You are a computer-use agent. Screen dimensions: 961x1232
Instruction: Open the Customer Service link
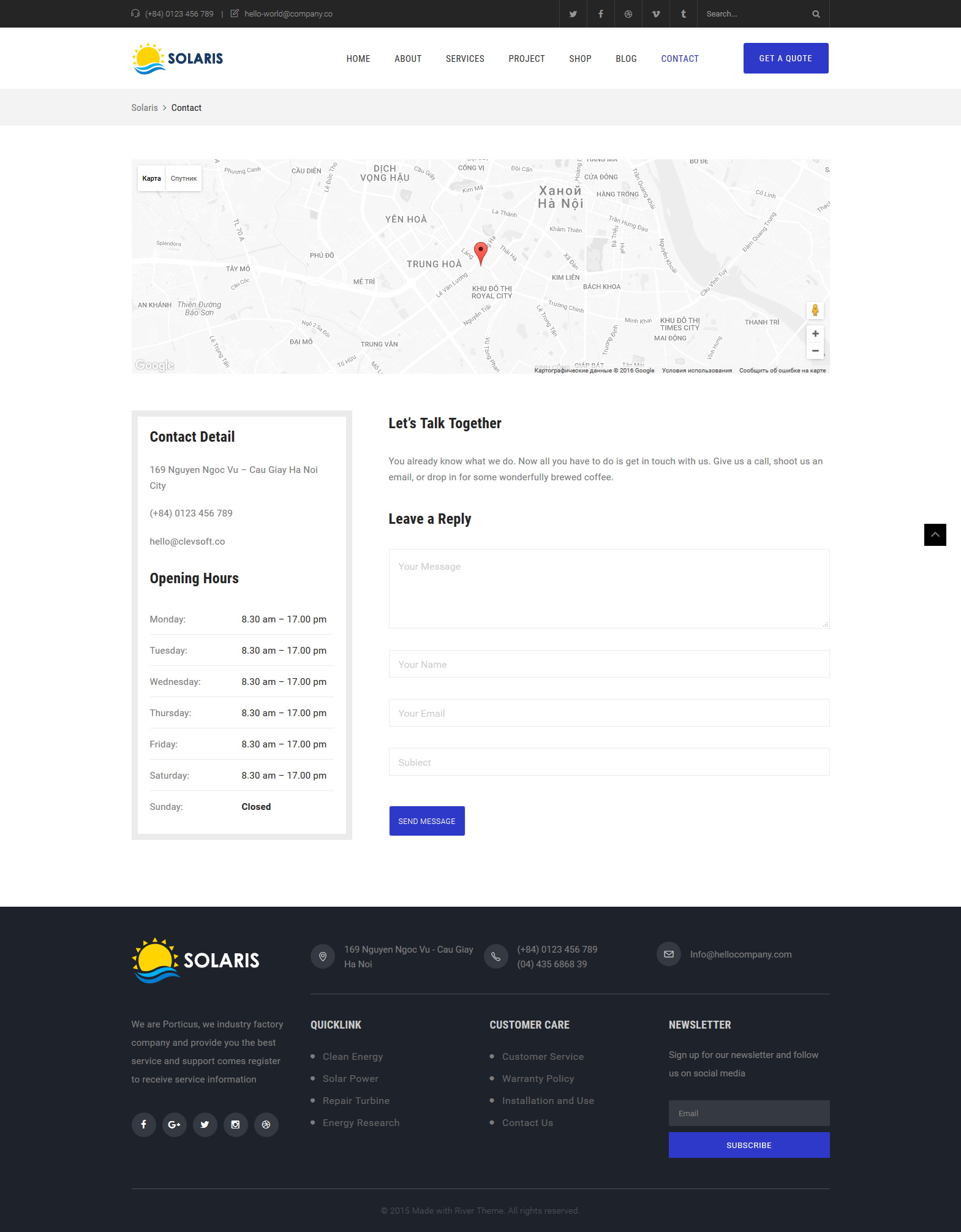pos(543,1057)
